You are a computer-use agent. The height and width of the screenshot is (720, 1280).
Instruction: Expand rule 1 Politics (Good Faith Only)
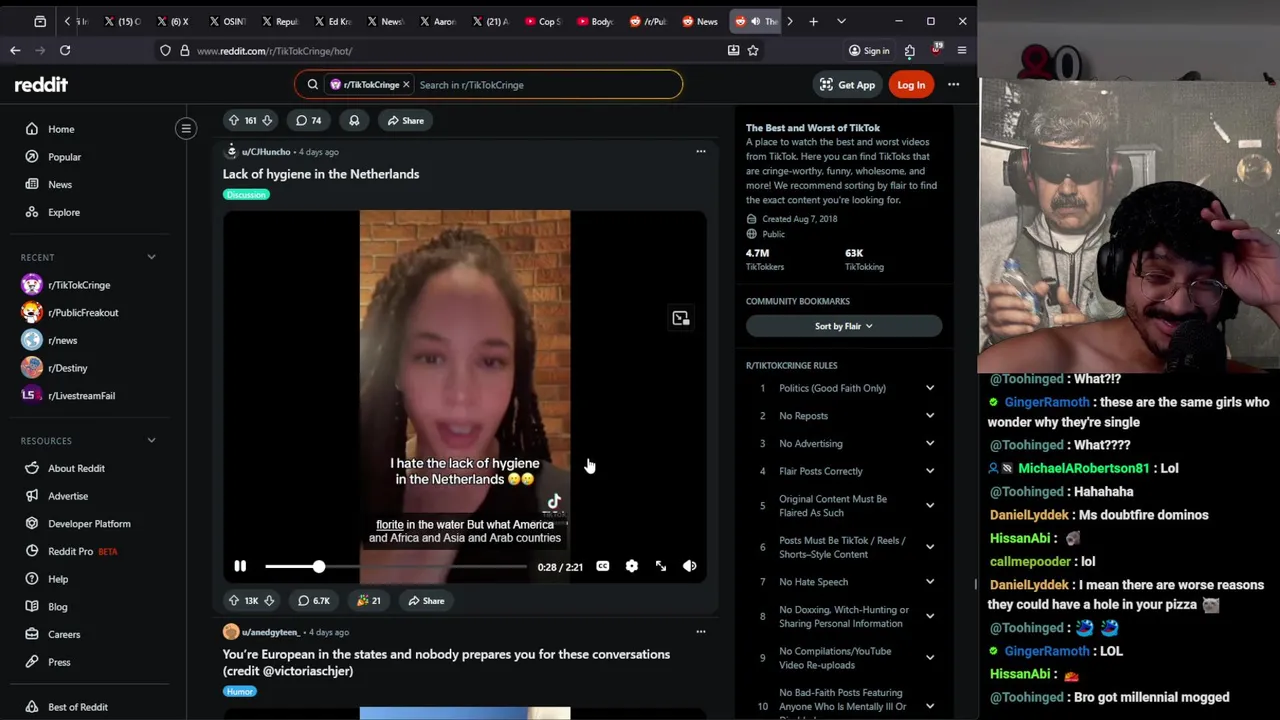930,388
